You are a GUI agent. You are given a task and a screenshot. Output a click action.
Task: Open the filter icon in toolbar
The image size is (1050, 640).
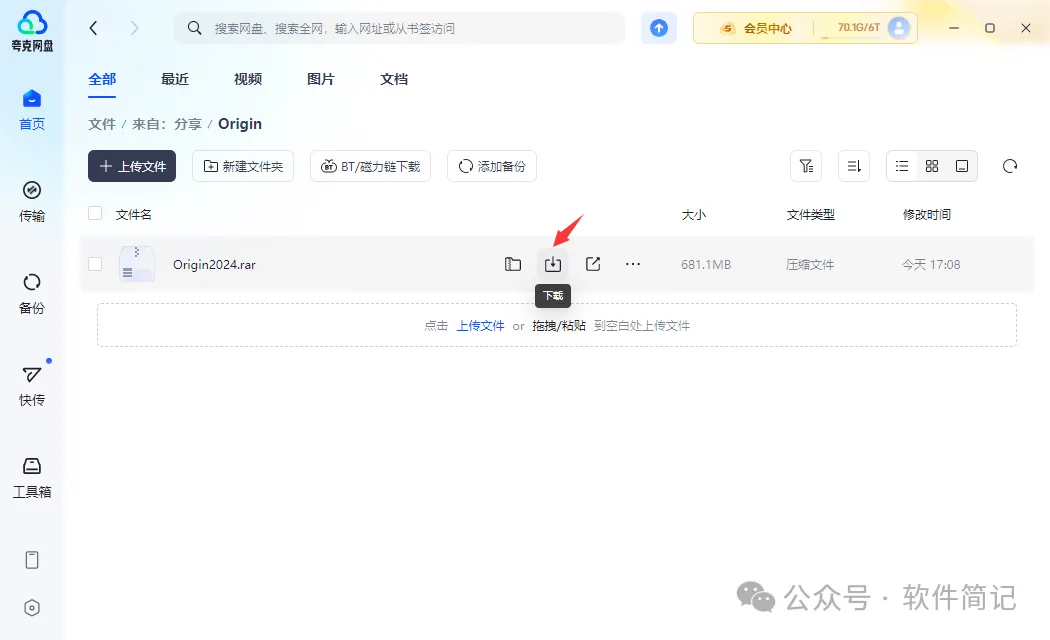coord(806,166)
